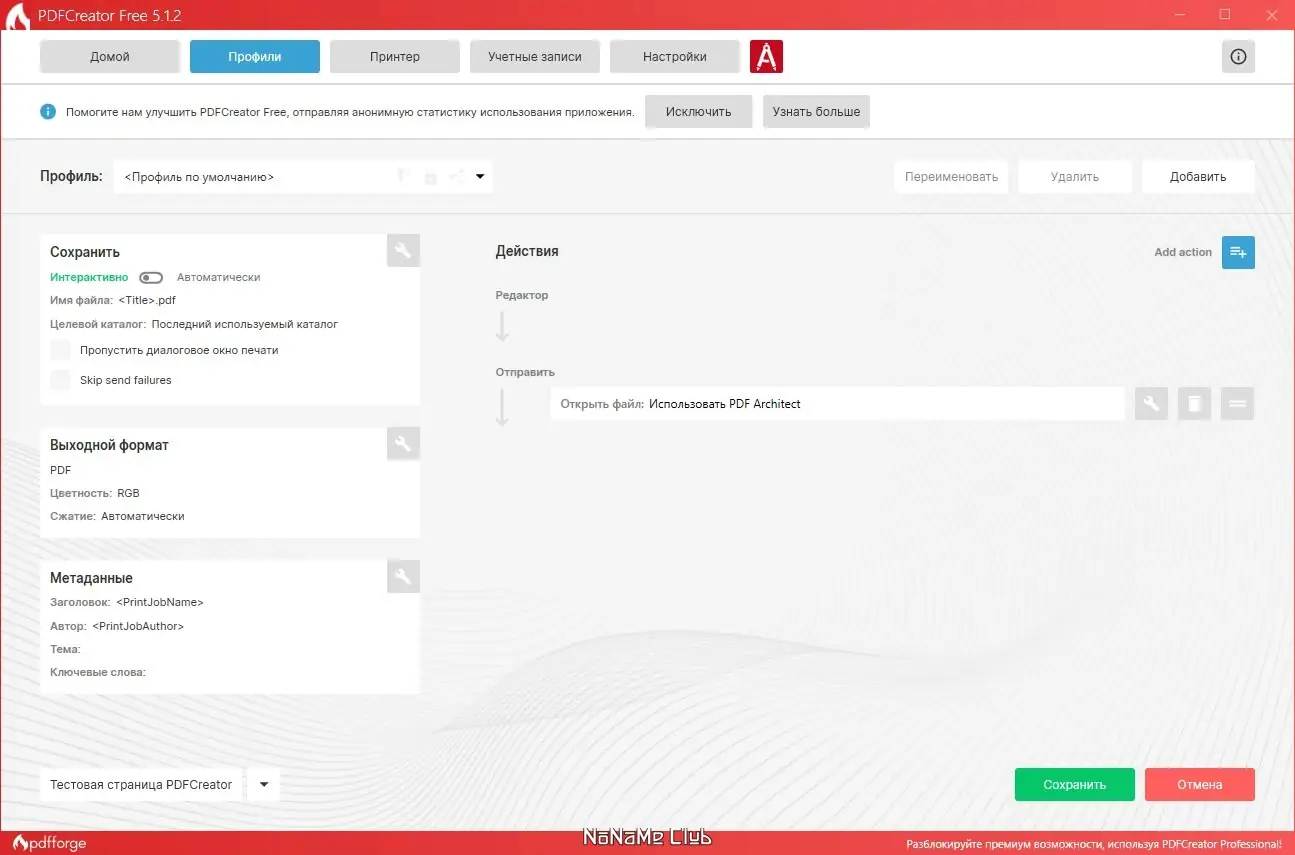Image resolution: width=1295 pixels, height=855 pixels.
Task: Open the Принтер tab
Action: coord(395,57)
